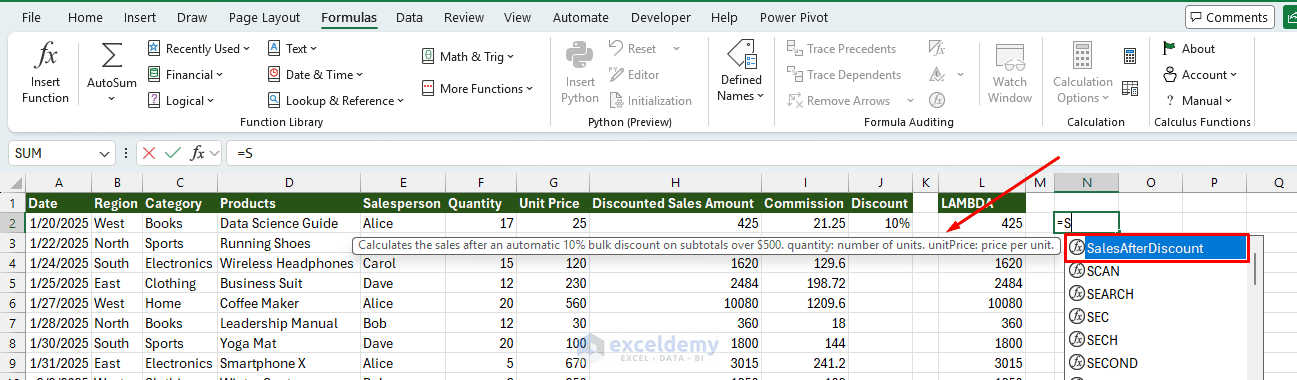
Task: Click the Discounted Sales Amount header cell
Action: [675, 203]
